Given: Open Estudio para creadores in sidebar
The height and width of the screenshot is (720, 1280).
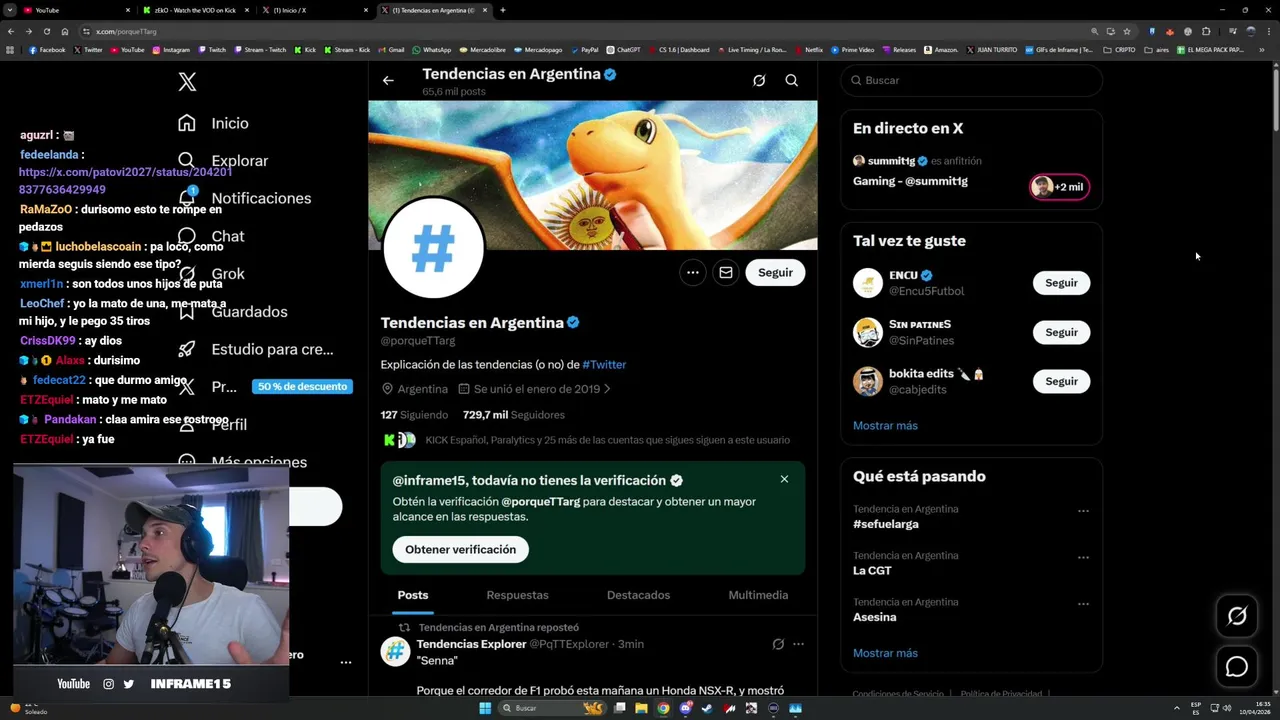Looking at the screenshot, I should pos(255,349).
